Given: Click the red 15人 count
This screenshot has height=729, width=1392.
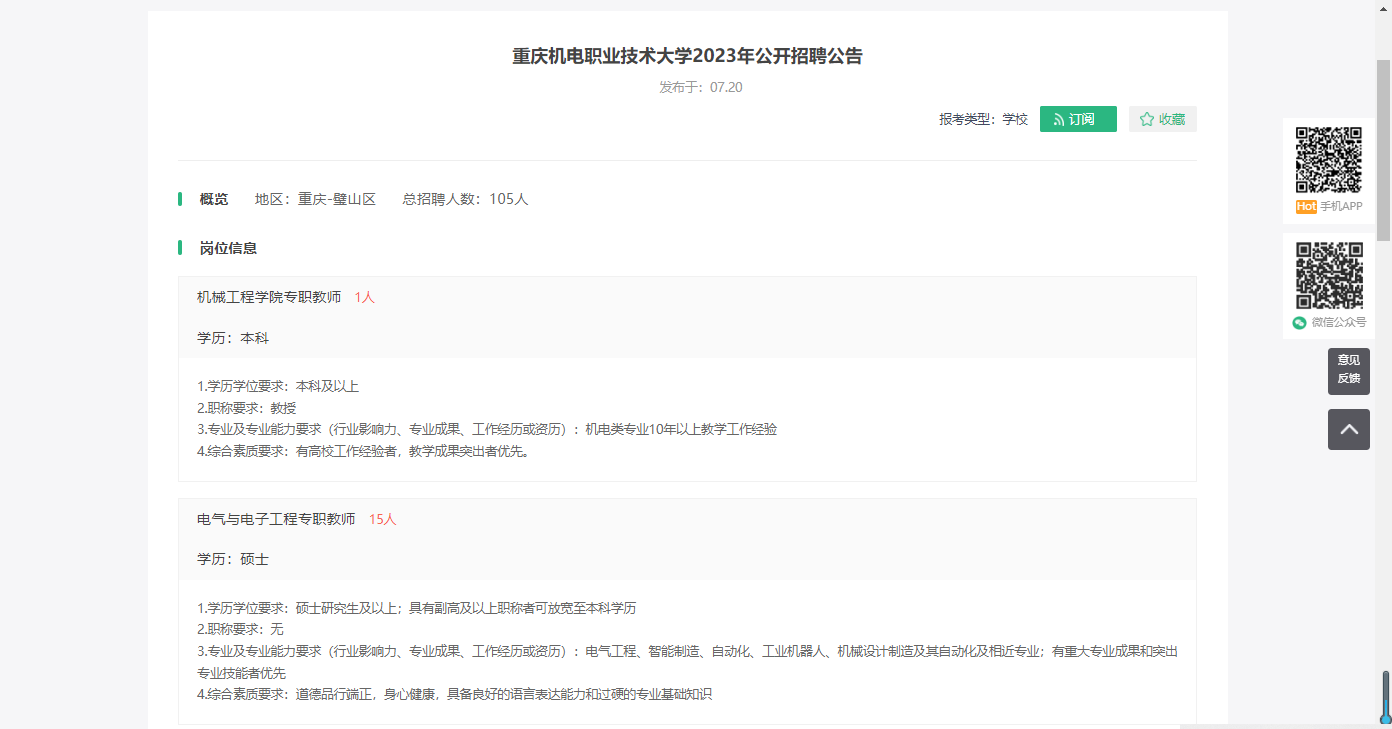Looking at the screenshot, I should pos(382,519).
